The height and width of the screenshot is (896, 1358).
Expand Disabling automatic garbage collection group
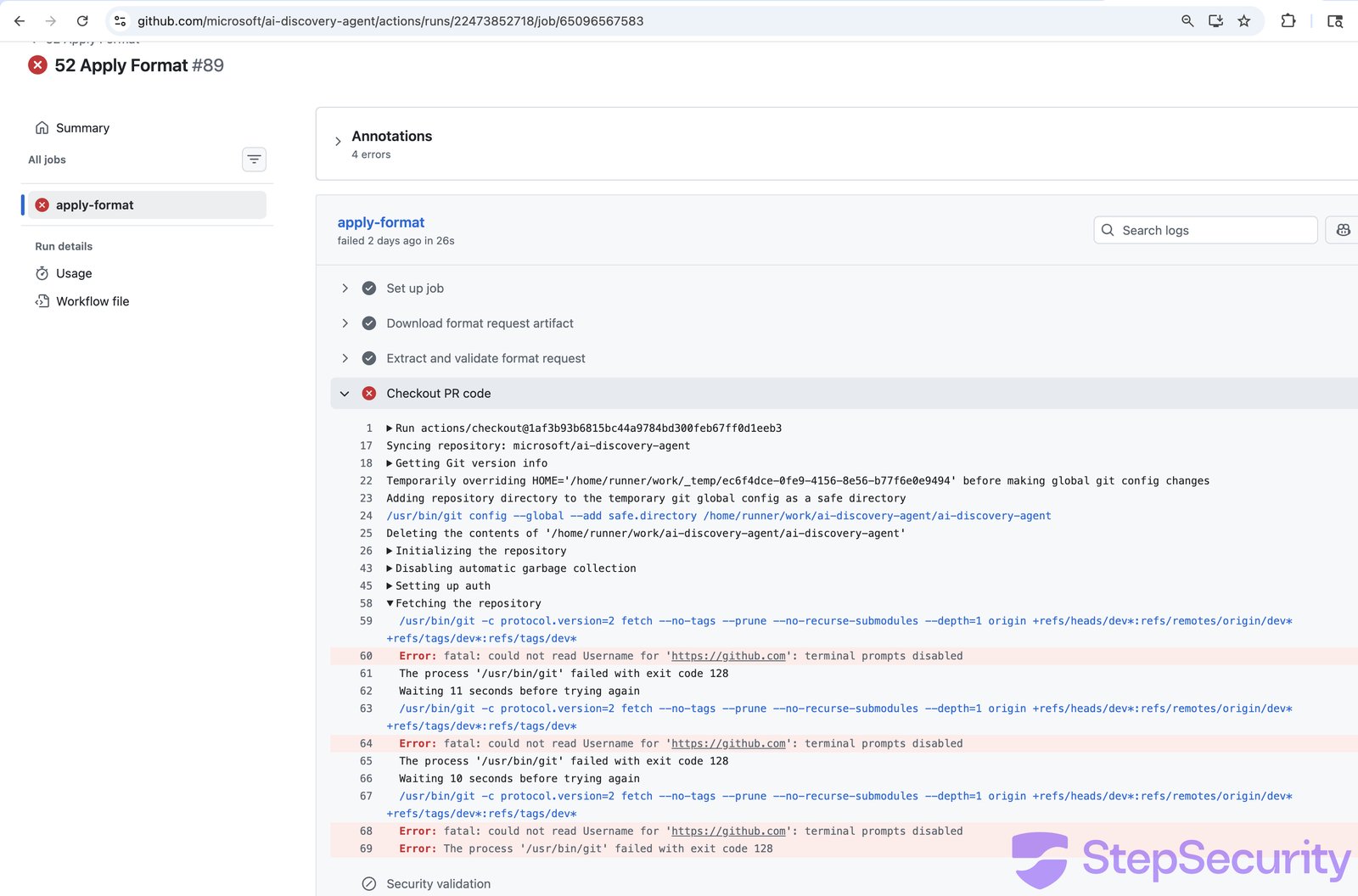click(x=390, y=568)
